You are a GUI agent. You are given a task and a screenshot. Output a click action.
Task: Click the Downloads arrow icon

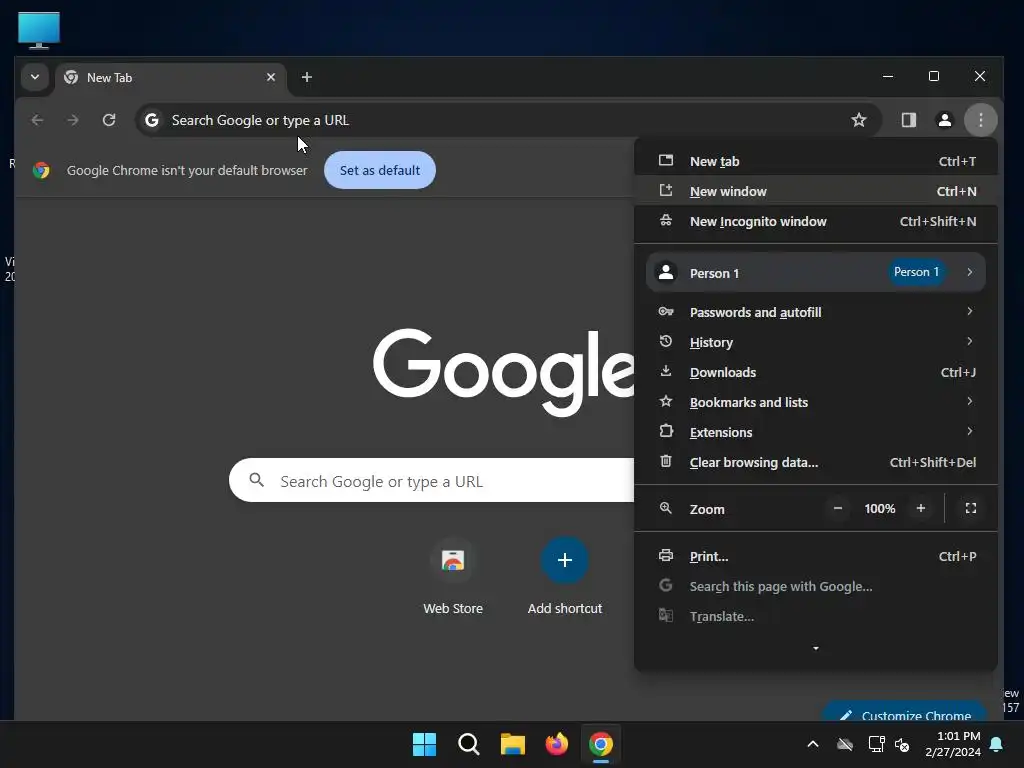[665, 371]
